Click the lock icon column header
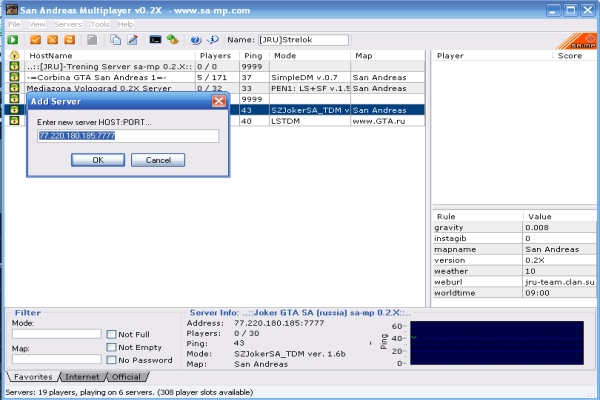 pos(15,56)
